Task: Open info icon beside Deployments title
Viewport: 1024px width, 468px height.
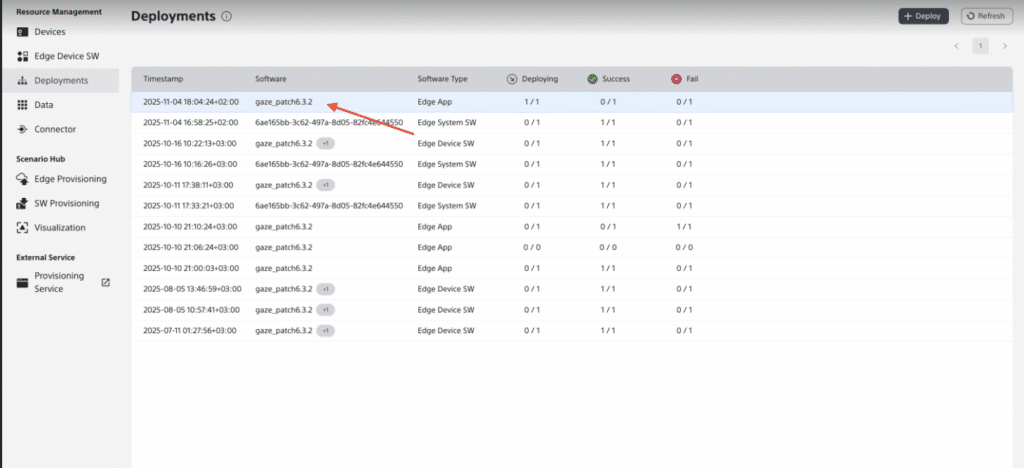Action: [226, 17]
